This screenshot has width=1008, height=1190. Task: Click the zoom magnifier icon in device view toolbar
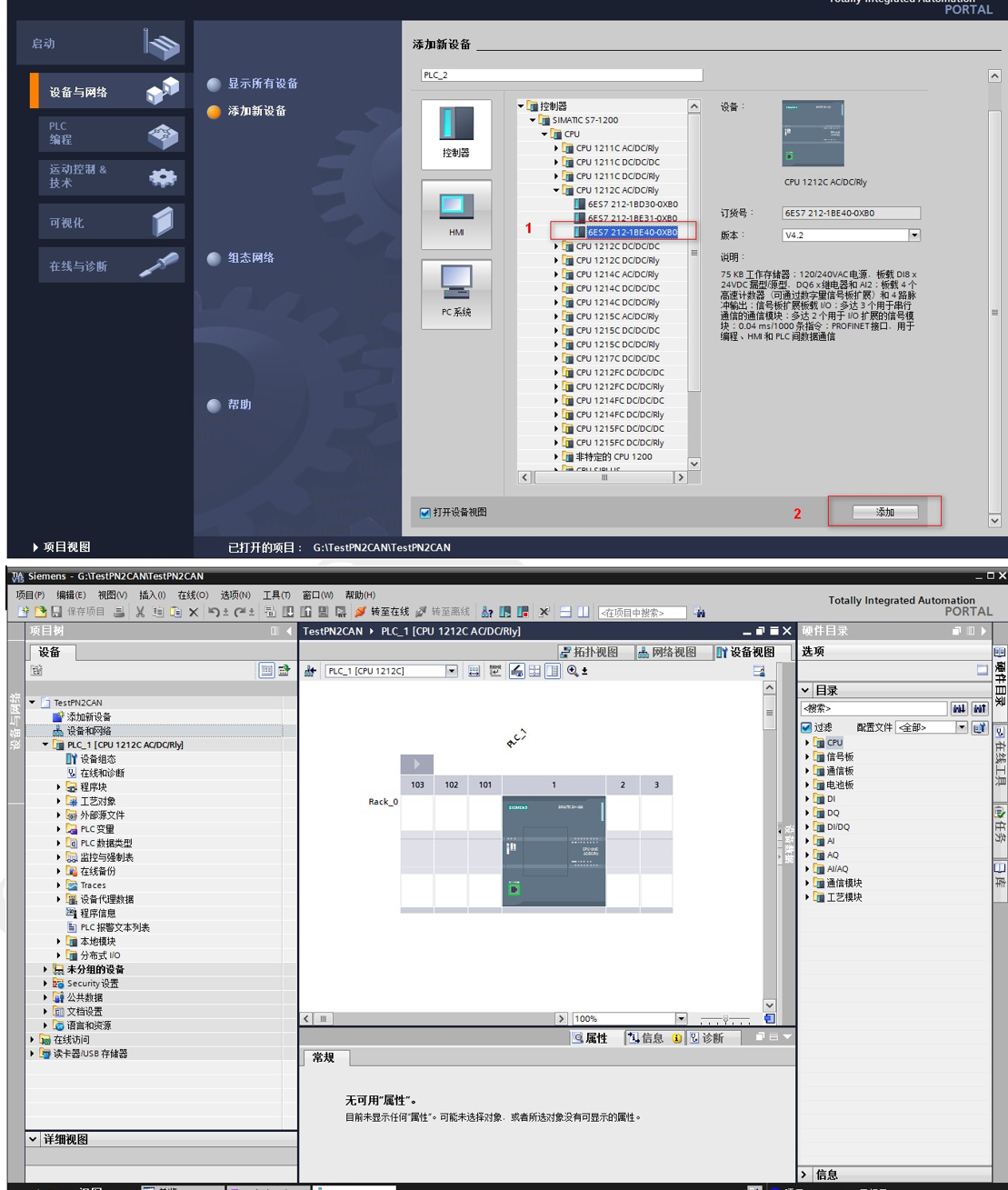click(573, 671)
